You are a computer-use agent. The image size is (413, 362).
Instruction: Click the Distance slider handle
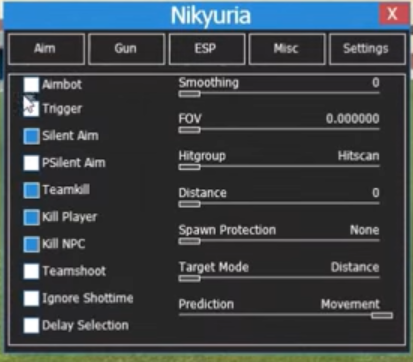(x=189, y=204)
